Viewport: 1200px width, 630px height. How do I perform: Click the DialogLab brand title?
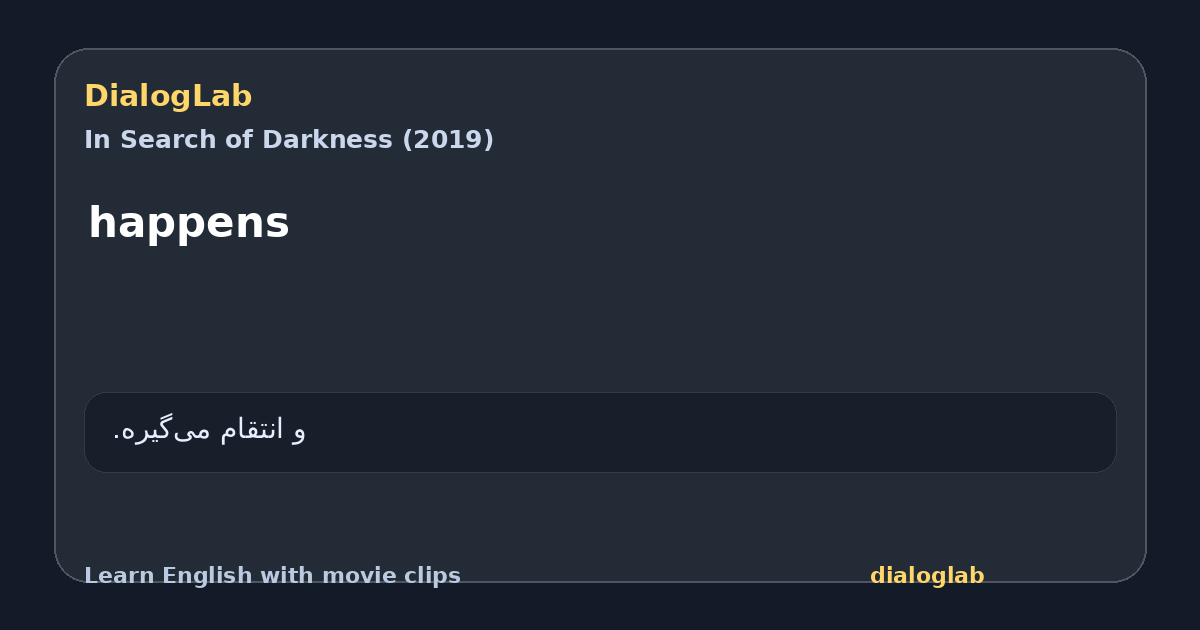coord(168,96)
